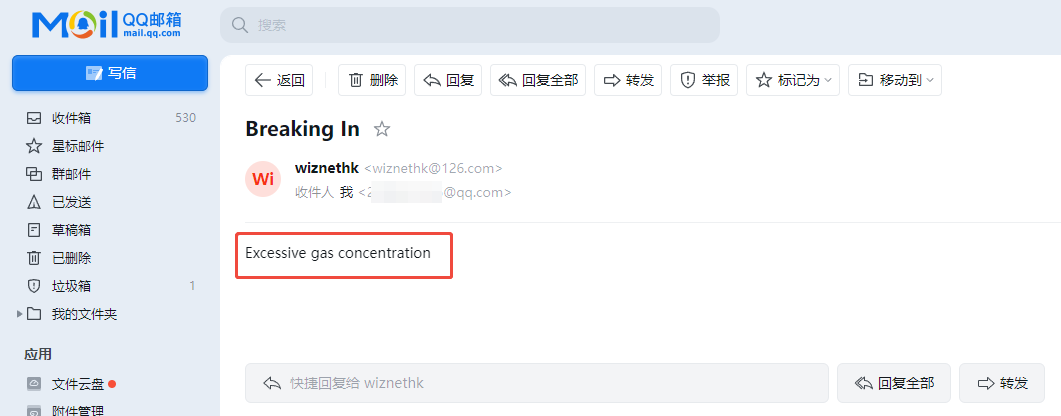Go back with the 返回 button

280,81
